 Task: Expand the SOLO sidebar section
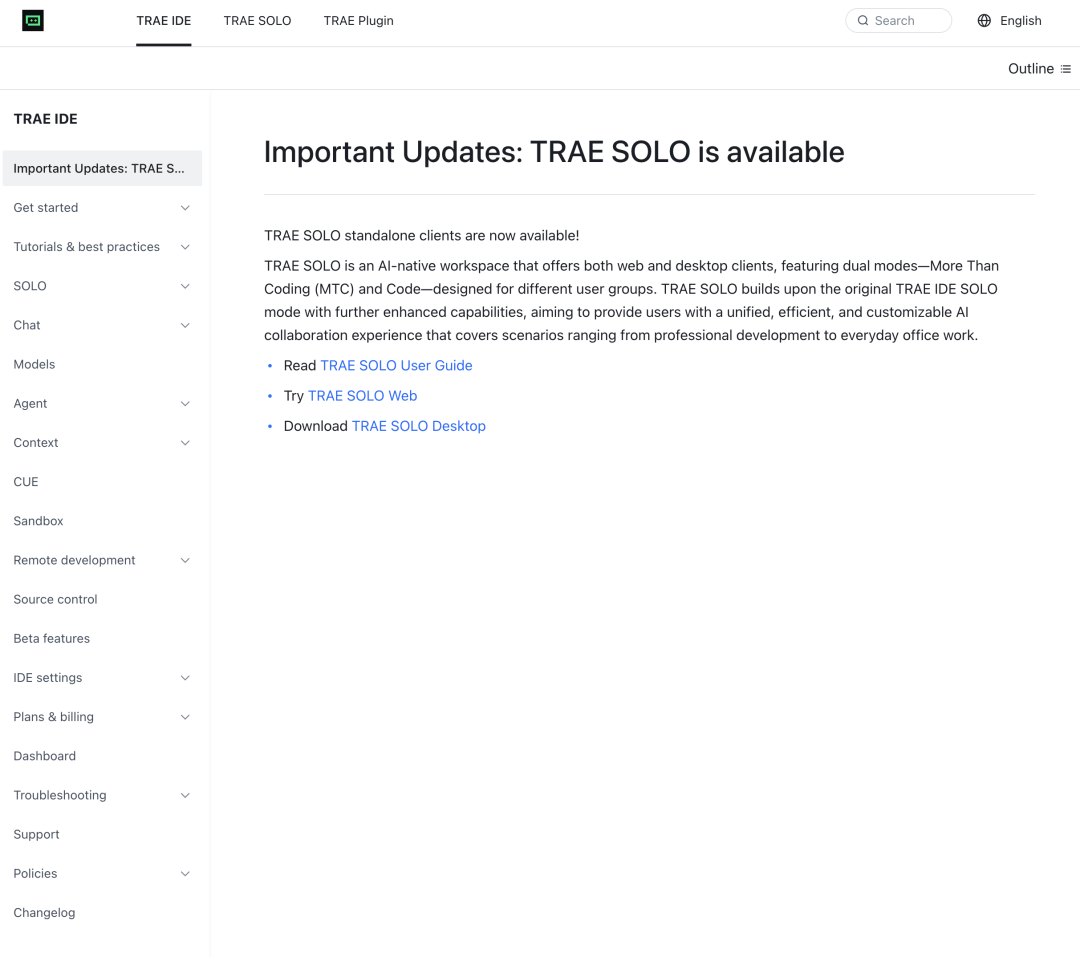[x=185, y=287]
